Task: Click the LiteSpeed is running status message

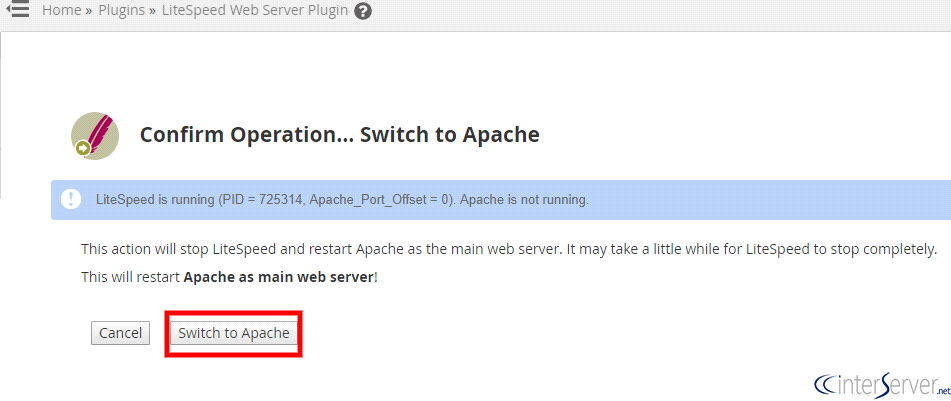Action: click(343, 200)
